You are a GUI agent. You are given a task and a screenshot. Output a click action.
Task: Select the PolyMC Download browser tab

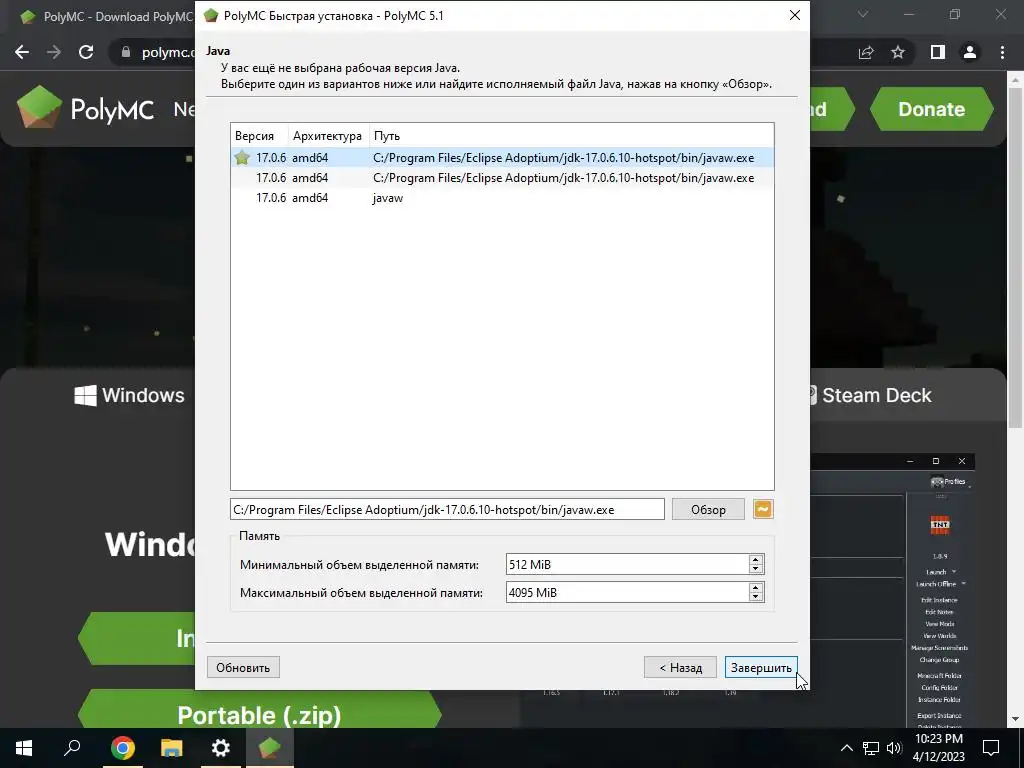pyautogui.click(x=104, y=16)
